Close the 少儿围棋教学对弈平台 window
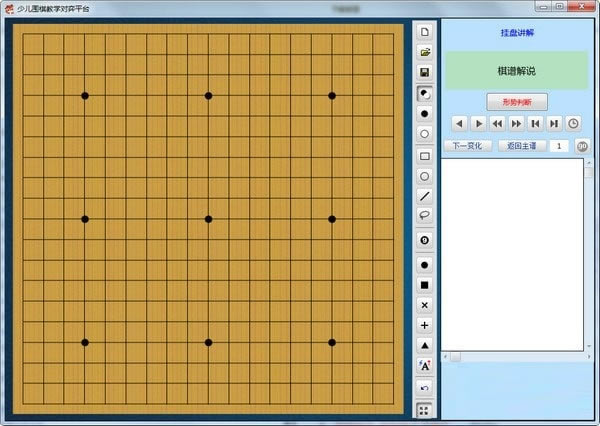The width and height of the screenshot is (600, 426). pyautogui.click(x=581, y=7)
